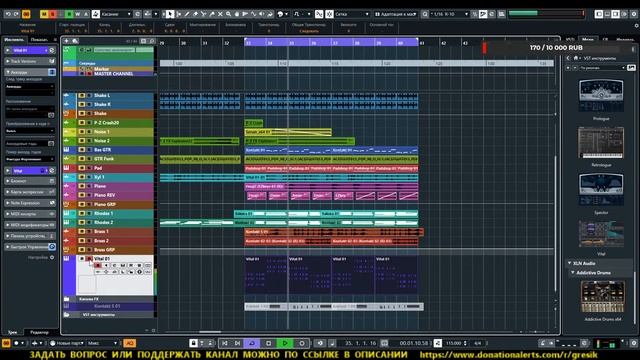Open the Сетка snap type dropdown
This screenshot has width=640, height=360.
tap(352, 14)
